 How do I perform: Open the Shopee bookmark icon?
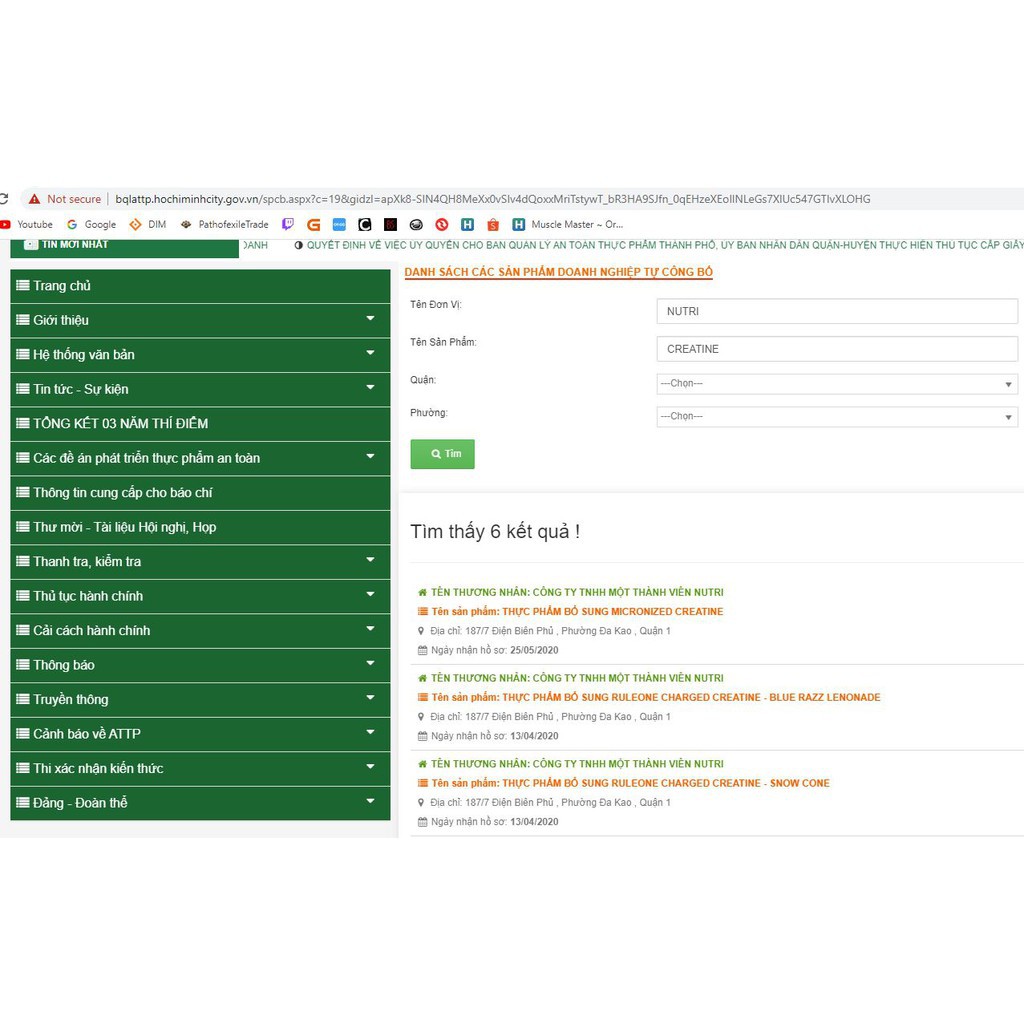(x=493, y=225)
